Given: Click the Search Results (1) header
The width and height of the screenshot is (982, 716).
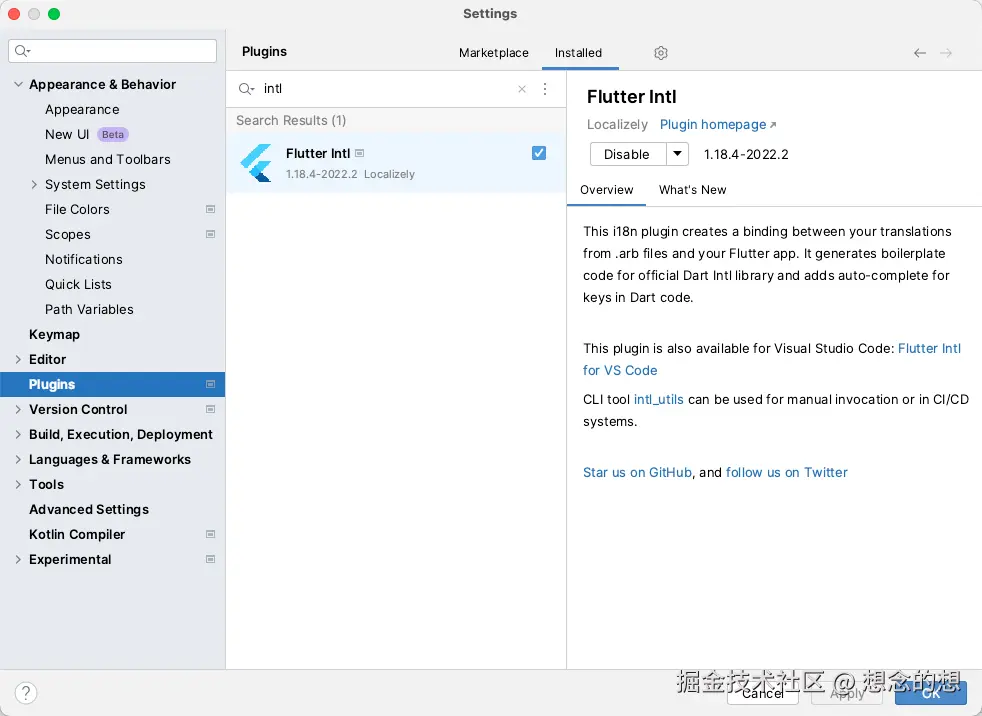Looking at the screenshot, I should coord(291,120).
